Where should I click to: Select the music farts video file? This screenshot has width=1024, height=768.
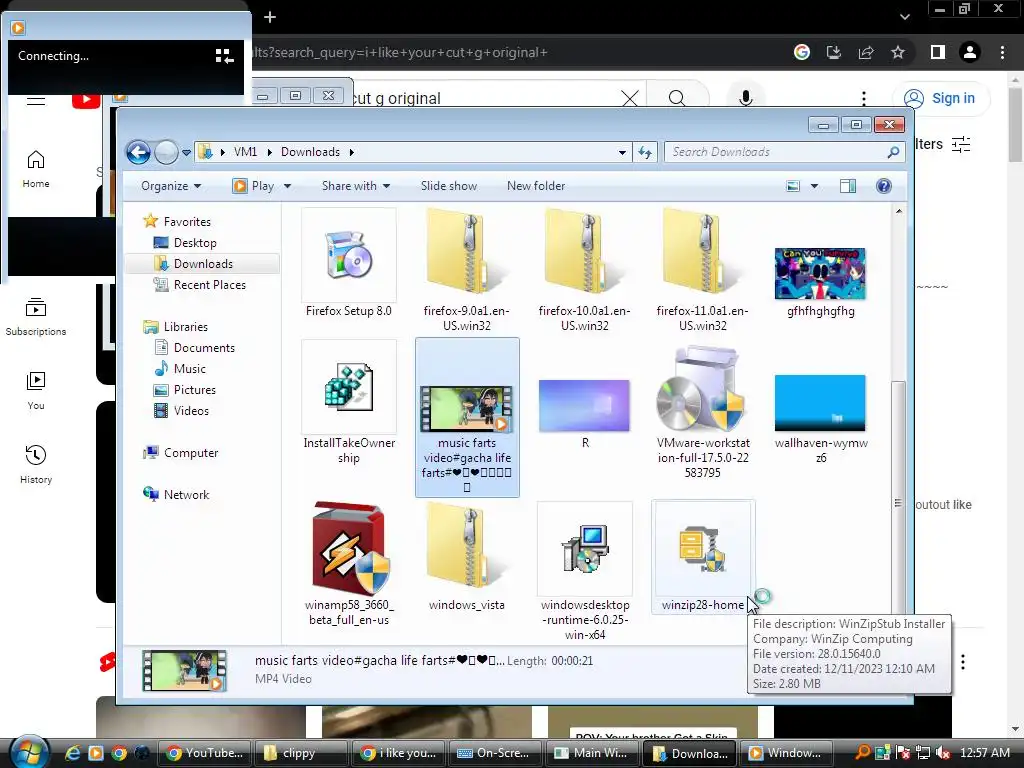click(467, 417)
